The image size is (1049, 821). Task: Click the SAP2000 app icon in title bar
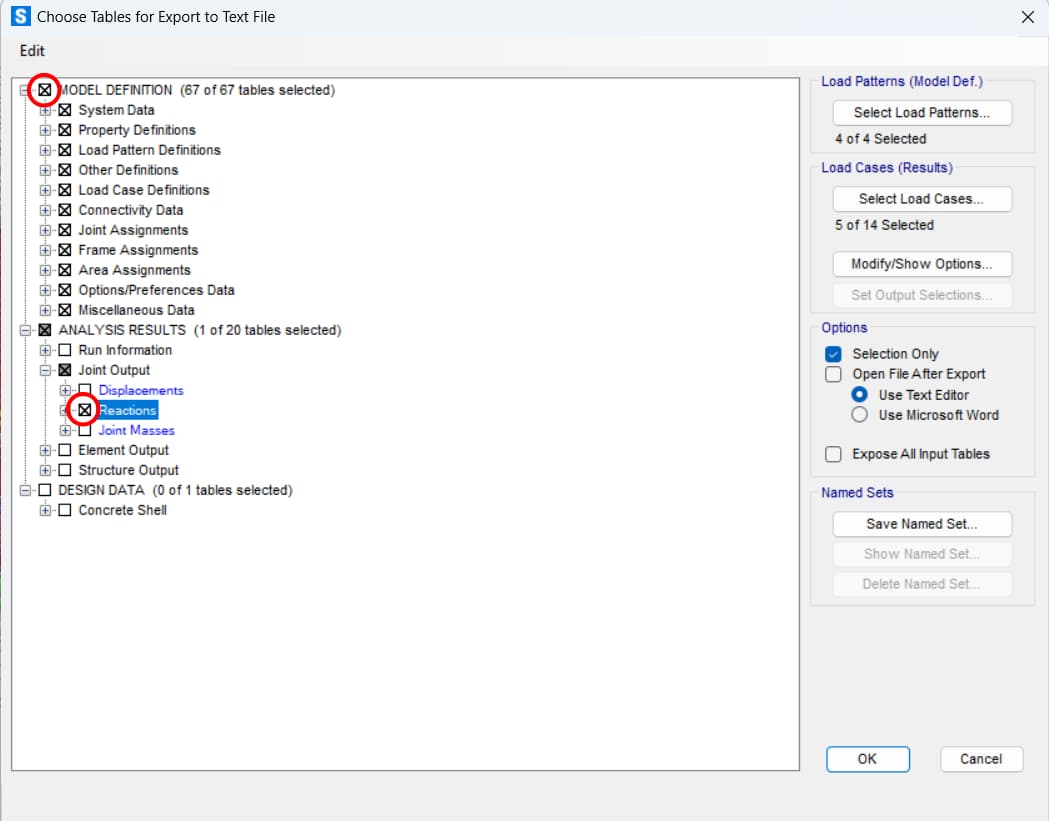[19, 17]
